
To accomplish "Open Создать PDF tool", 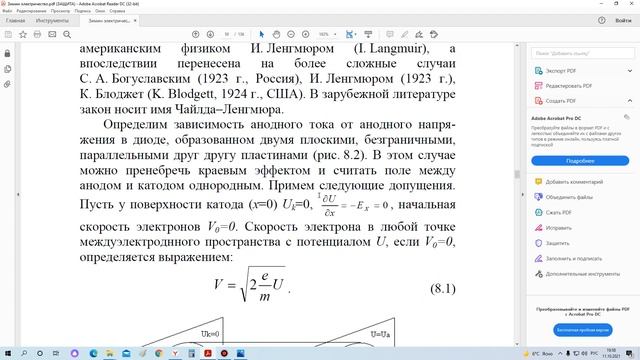I will (560, 101).
